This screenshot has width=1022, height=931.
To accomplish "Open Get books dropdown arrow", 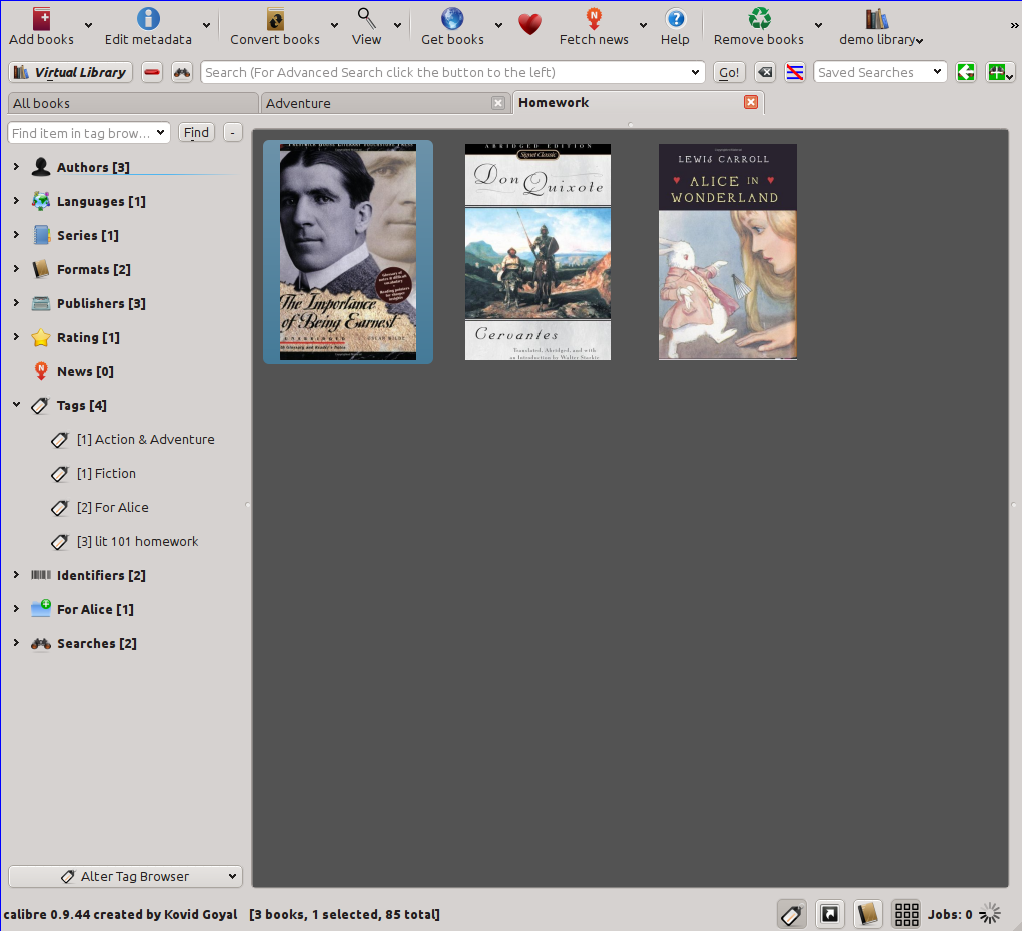I will [x=498, y=25].
